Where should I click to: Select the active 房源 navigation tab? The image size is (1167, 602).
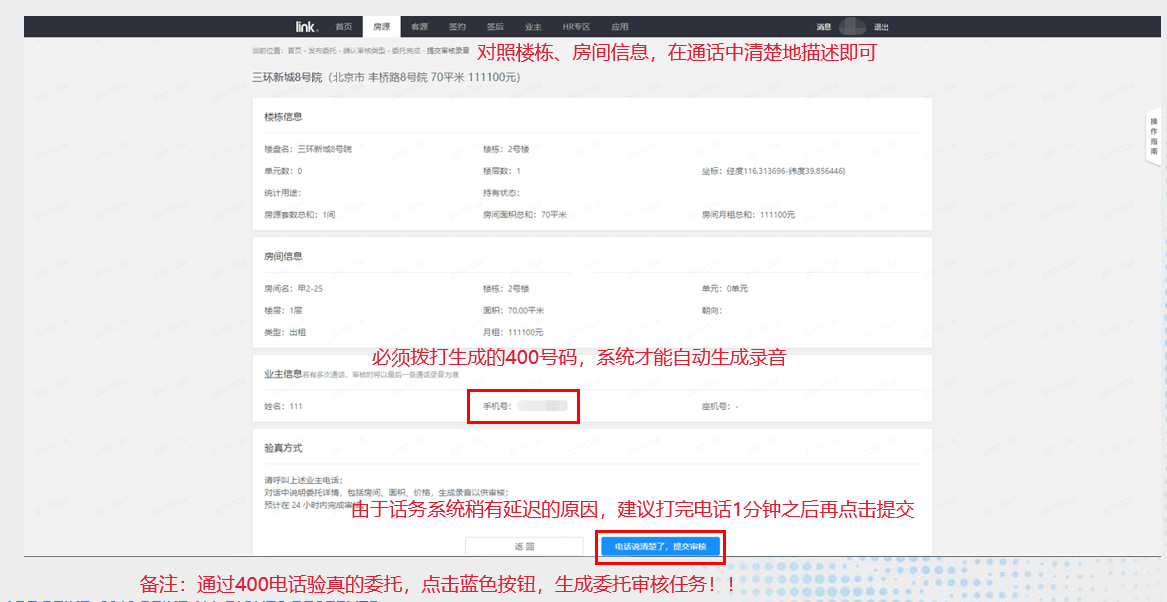coord(381,27)
